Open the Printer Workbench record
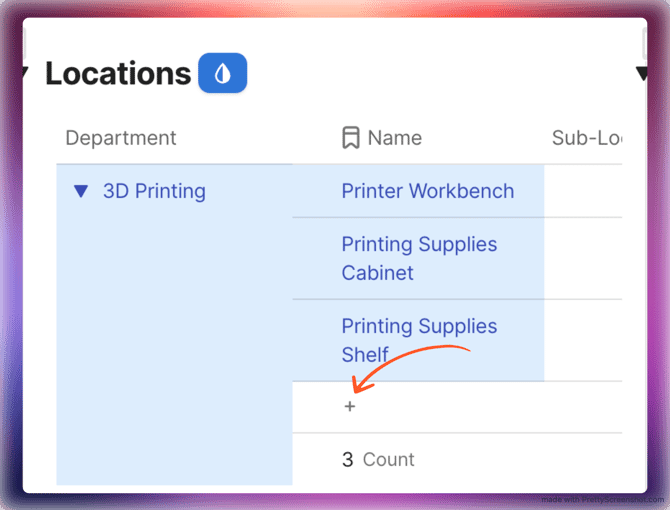 pyautogui.click(x=428, y=191)
